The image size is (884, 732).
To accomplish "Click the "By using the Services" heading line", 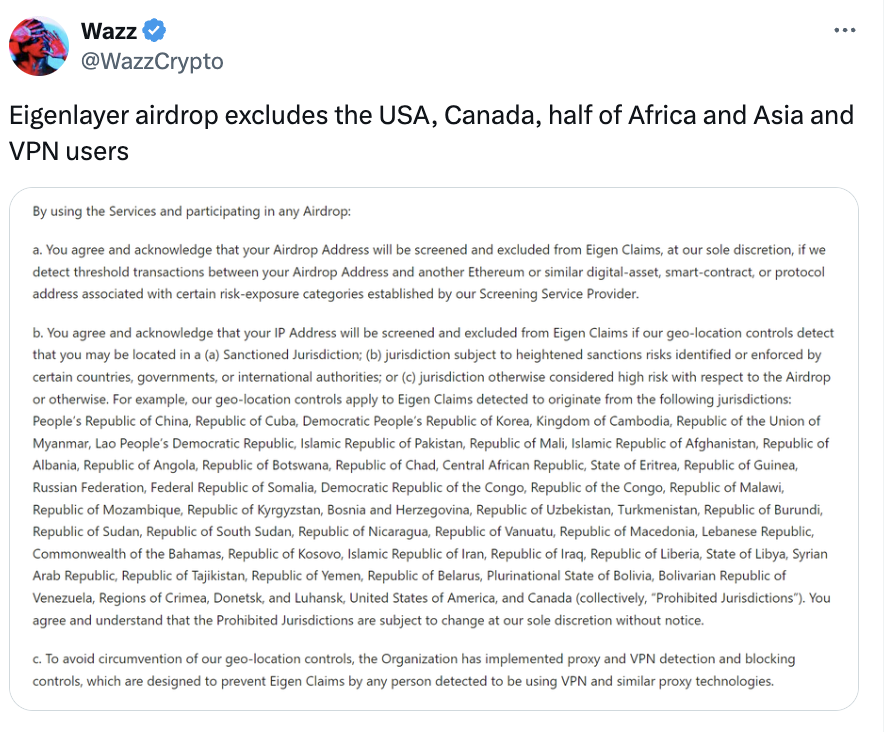I will point(192,211).
